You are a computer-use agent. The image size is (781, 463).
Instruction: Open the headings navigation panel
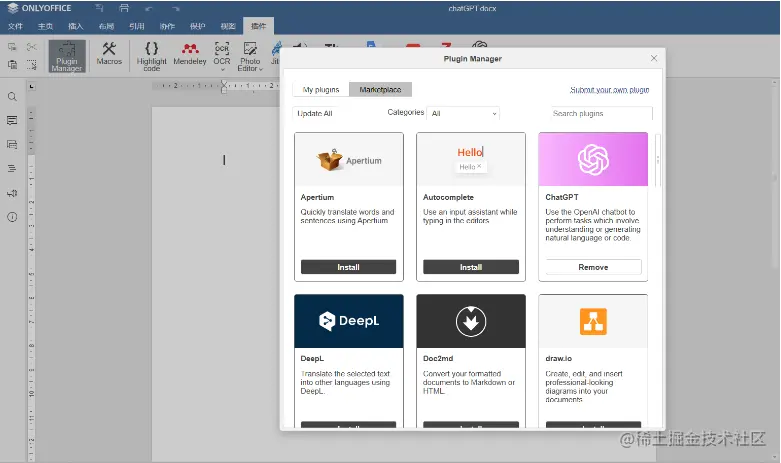tap(12, 168)
